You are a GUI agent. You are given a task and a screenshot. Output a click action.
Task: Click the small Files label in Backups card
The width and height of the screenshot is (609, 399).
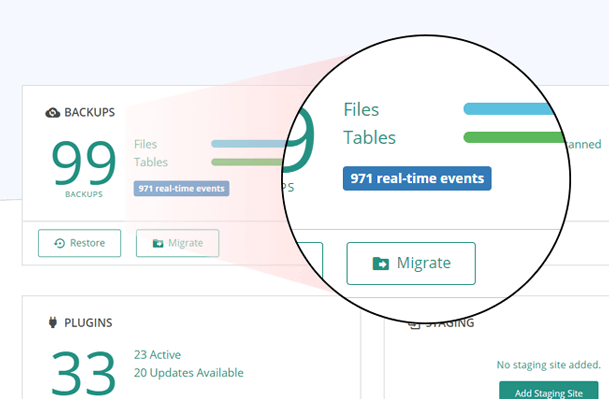pos(146,144)
